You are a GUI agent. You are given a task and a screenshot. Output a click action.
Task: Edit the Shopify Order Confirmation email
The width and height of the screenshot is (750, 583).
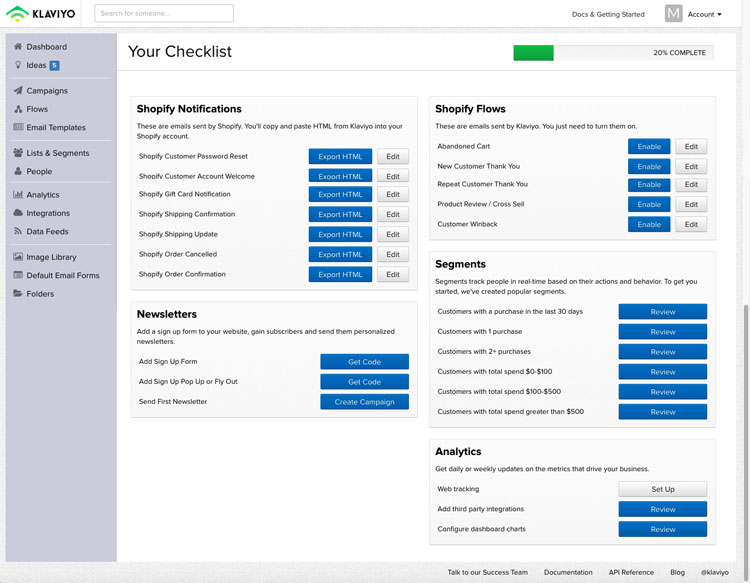click(393, 275)
